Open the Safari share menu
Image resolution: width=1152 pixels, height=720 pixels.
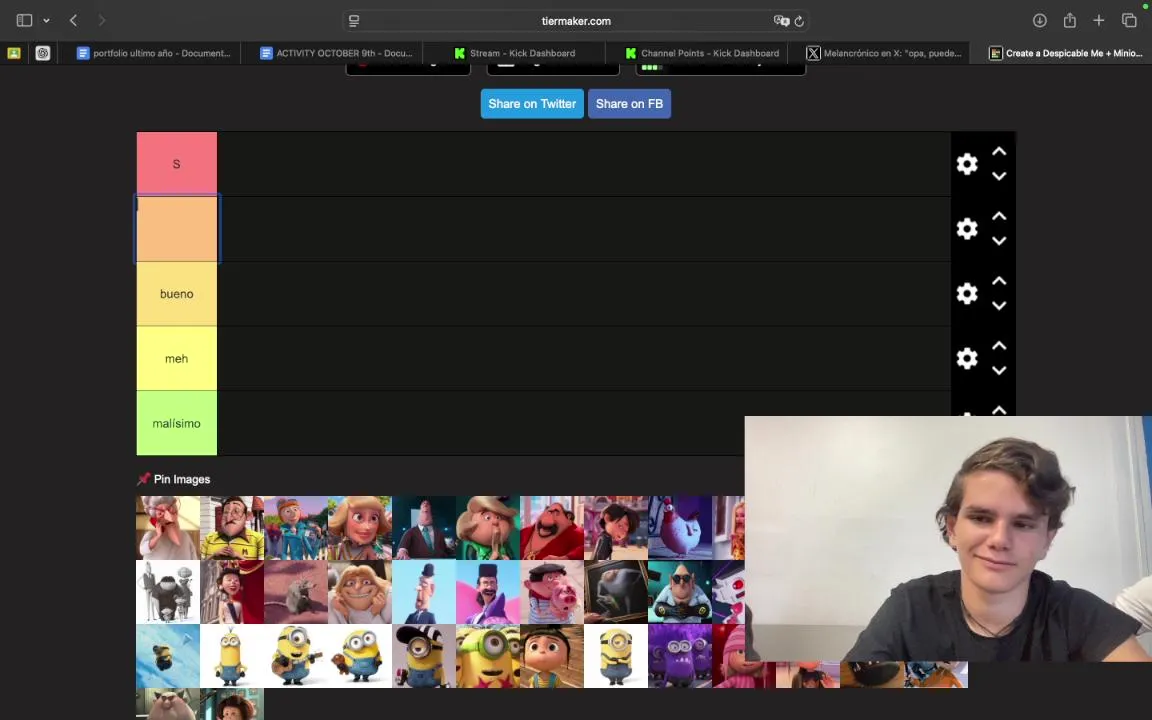(1070, 21)
